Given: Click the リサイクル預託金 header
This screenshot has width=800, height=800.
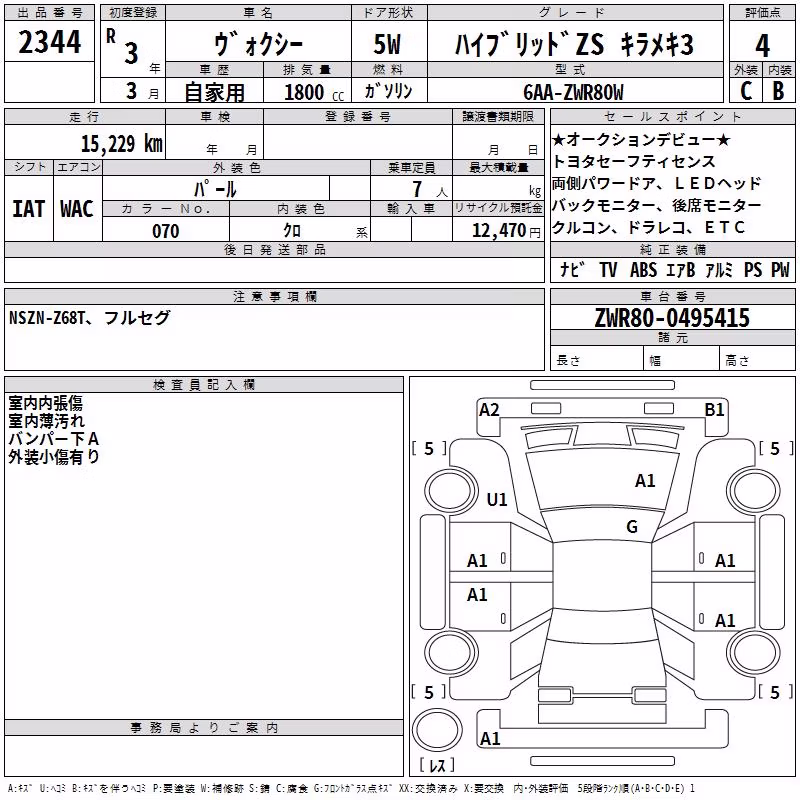Looking at the screenshot, I should pos(498,208).
